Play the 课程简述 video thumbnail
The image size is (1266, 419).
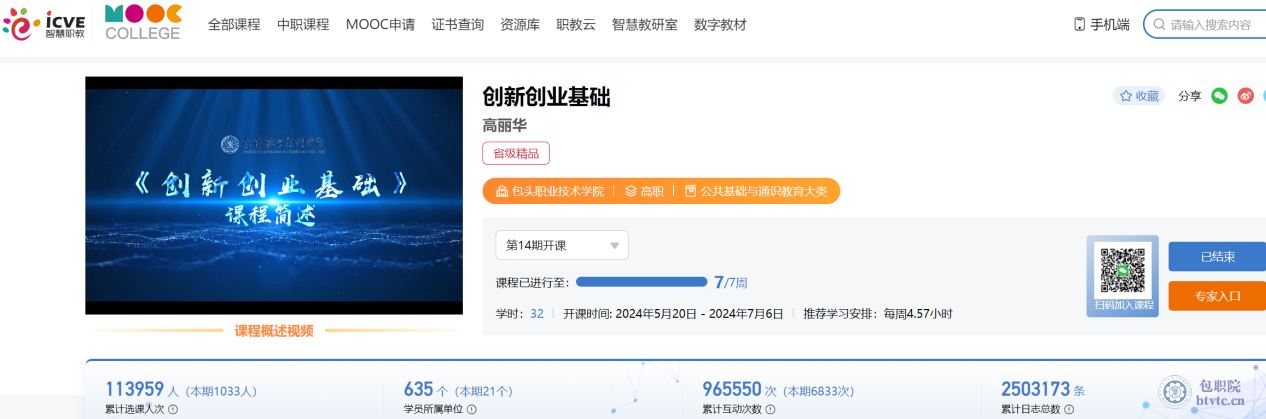point(274,196)
